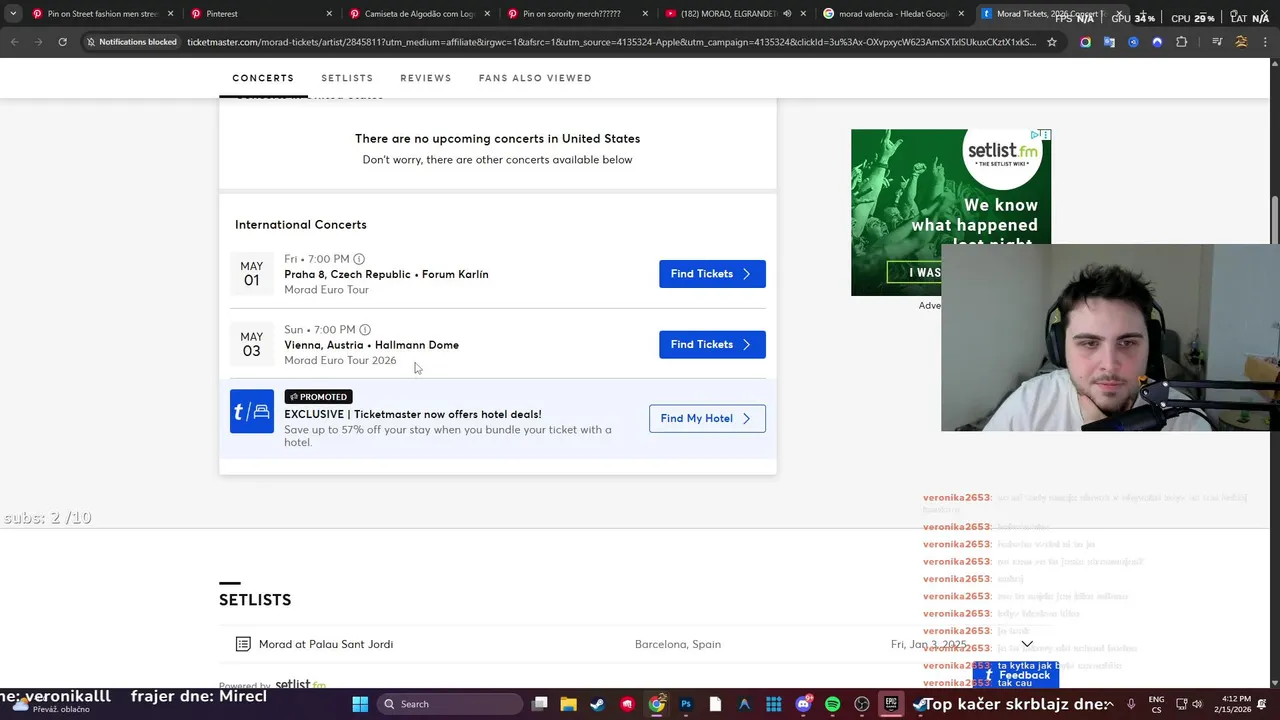The image size is (1280, 720).
Task: Click the Feedback button
Action: click(1018, 676)
